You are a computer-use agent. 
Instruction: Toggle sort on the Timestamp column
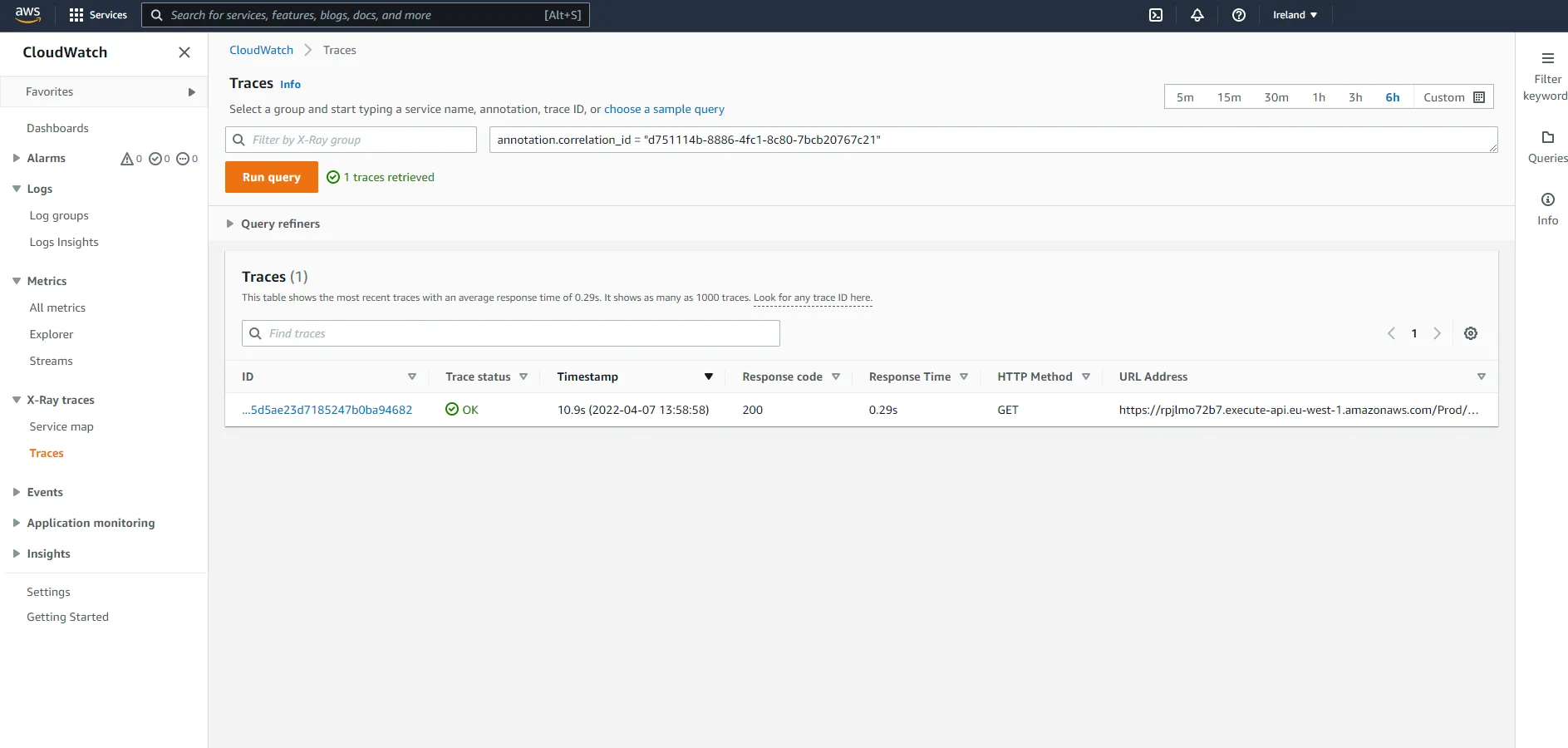(x=708, y=376)
